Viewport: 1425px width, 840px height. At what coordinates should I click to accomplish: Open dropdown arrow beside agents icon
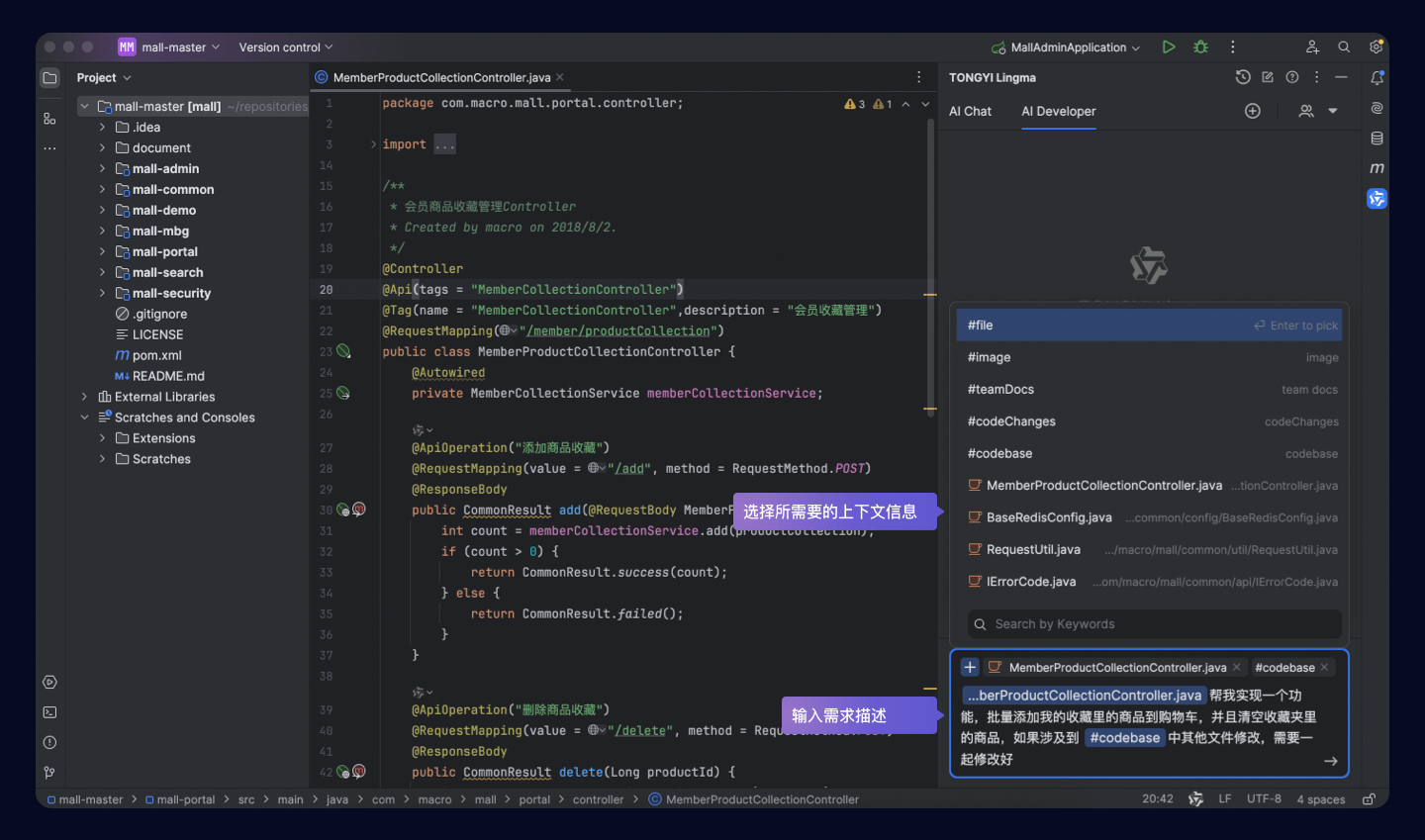pos(1333,111)
